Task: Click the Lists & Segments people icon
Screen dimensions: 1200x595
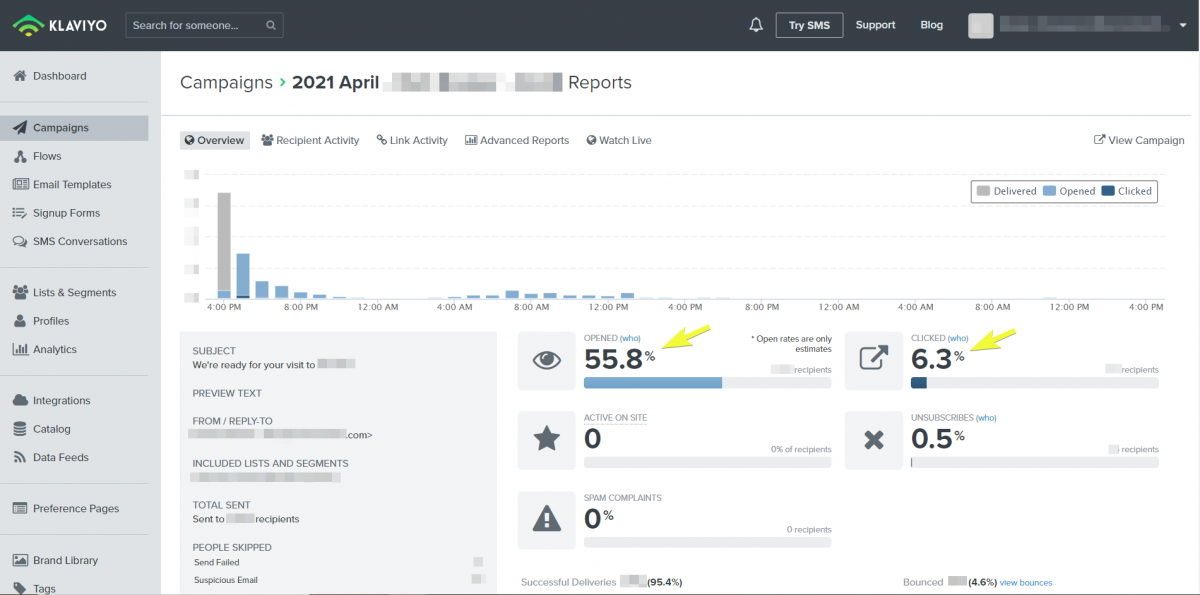Action: coord(20,293)
